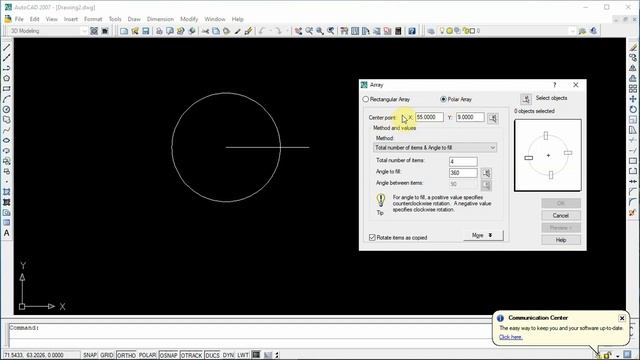Click the Center point Y input field
This screenshot has width=640, height=360.
pyautogui.click(x=470, y=117)
